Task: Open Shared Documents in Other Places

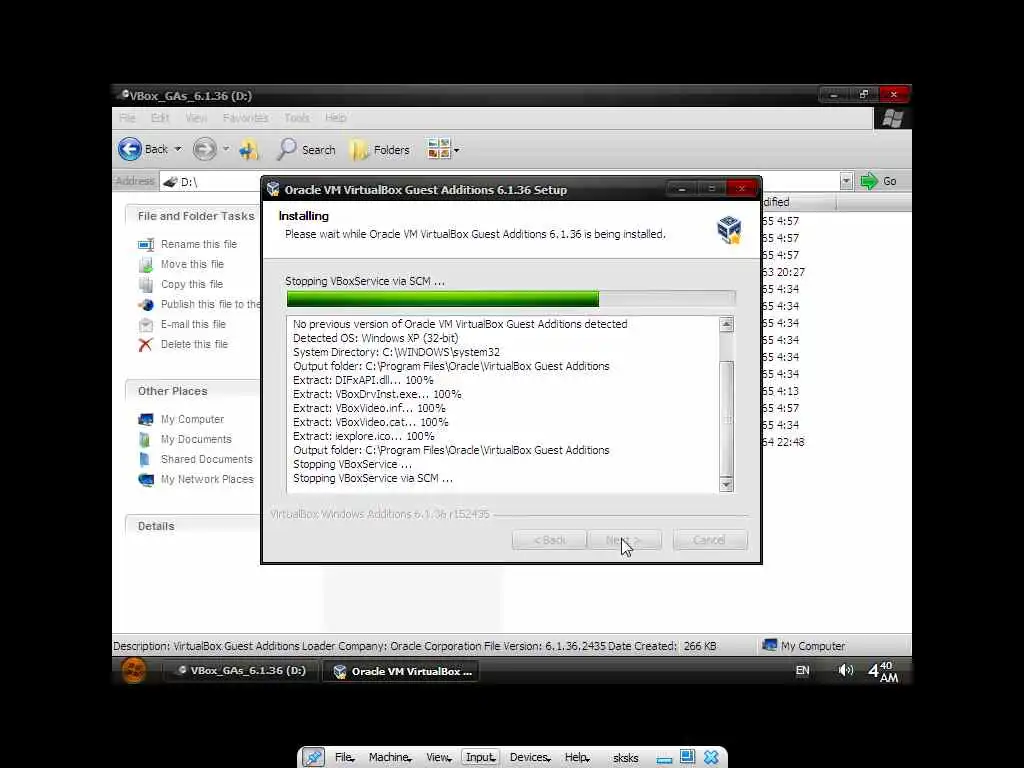Action: click(x=207, y=459)
